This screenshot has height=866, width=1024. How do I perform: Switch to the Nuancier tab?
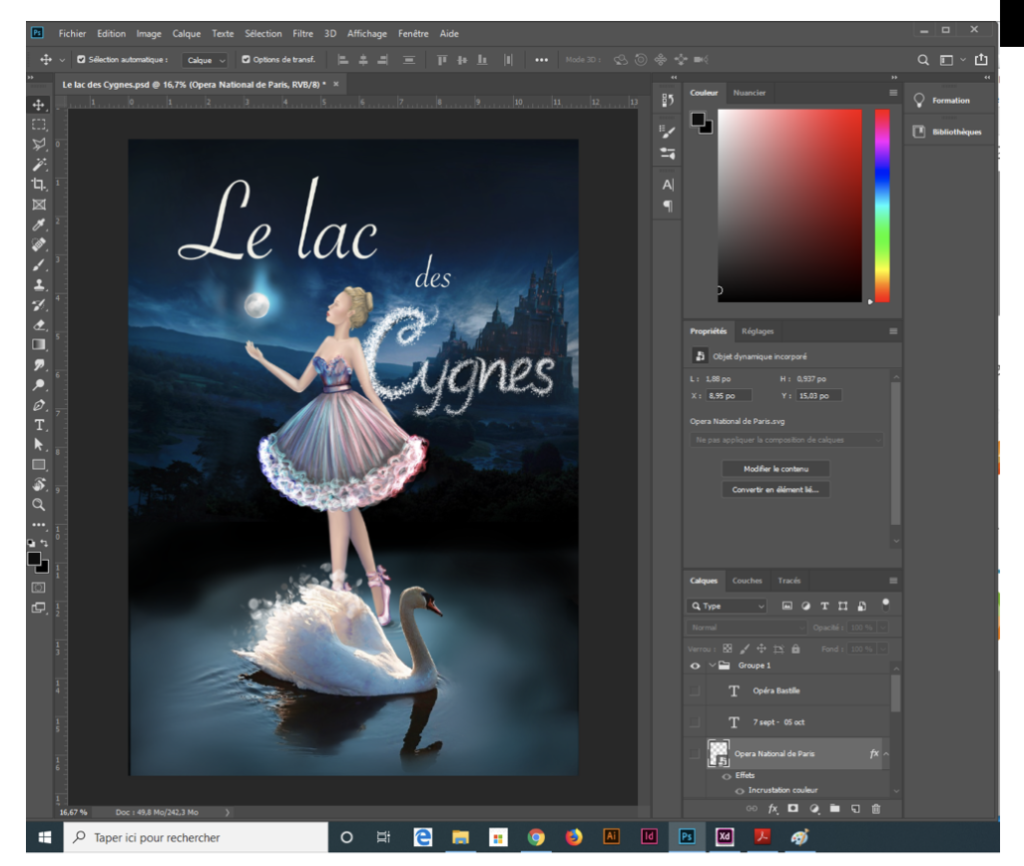(749, 93)
